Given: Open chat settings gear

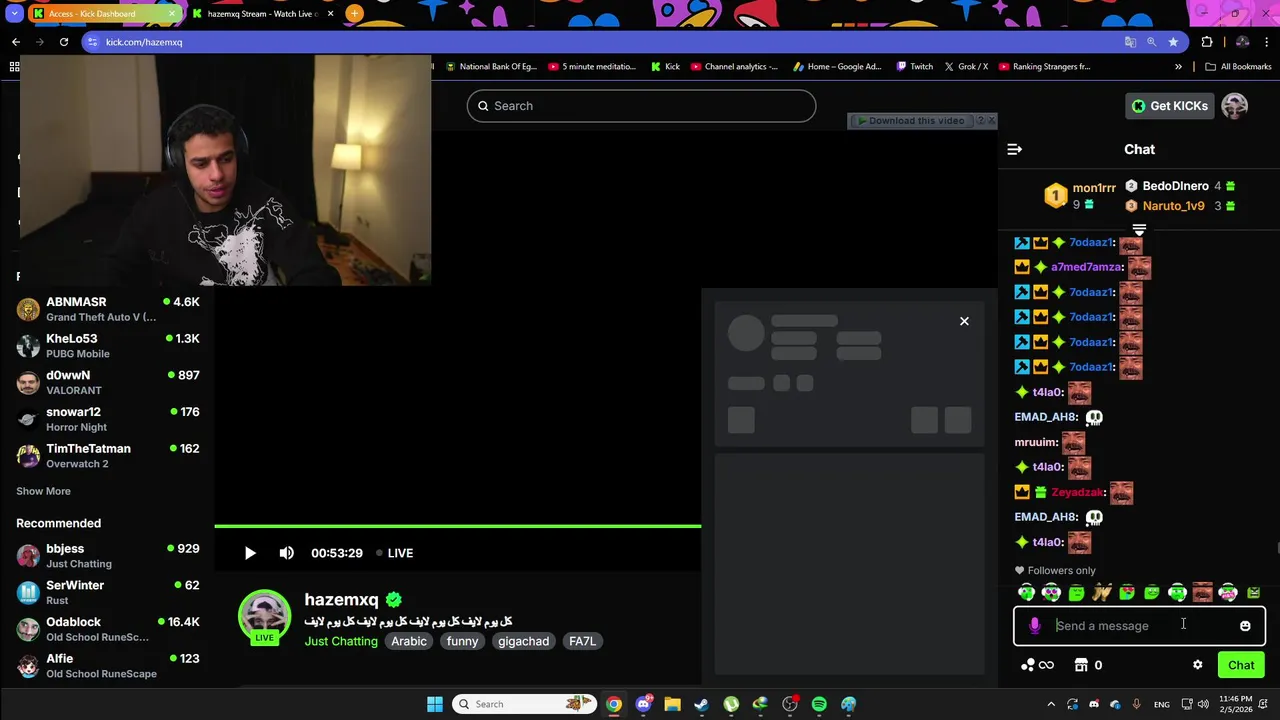Looking at the screenshot, I should coord(1197,665).
